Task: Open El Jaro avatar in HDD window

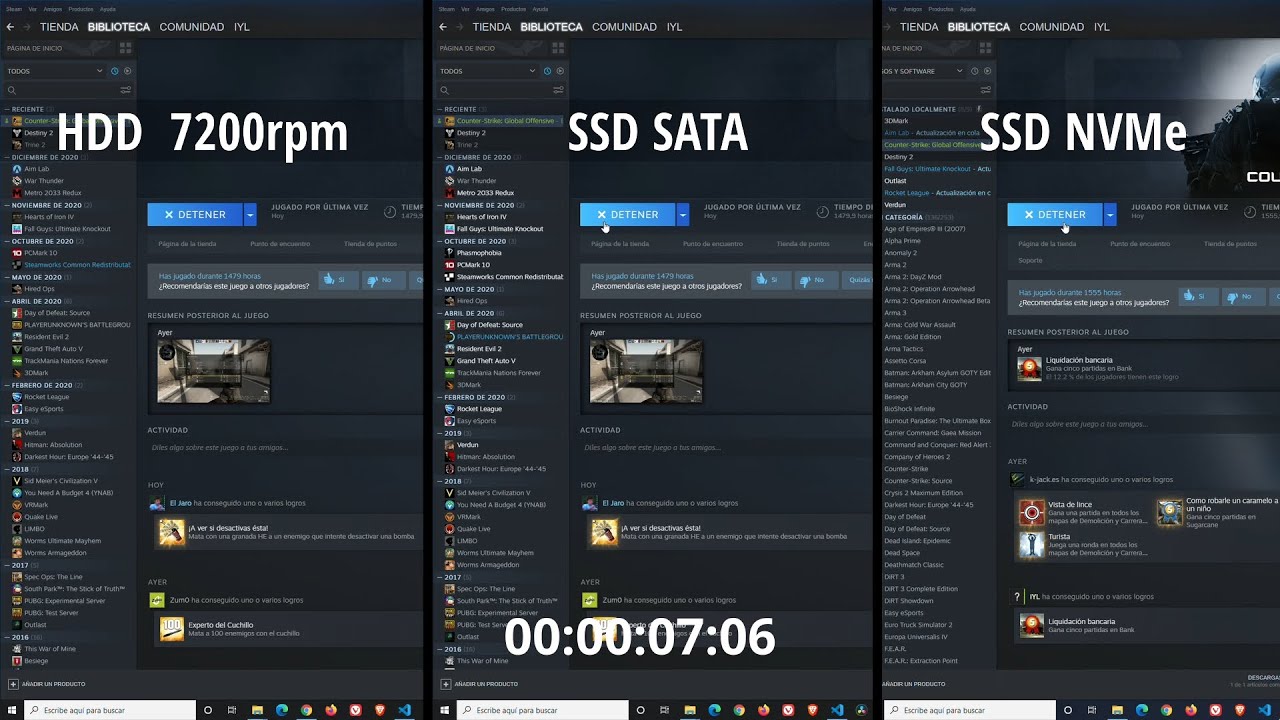Action: (x=157, y=504)
